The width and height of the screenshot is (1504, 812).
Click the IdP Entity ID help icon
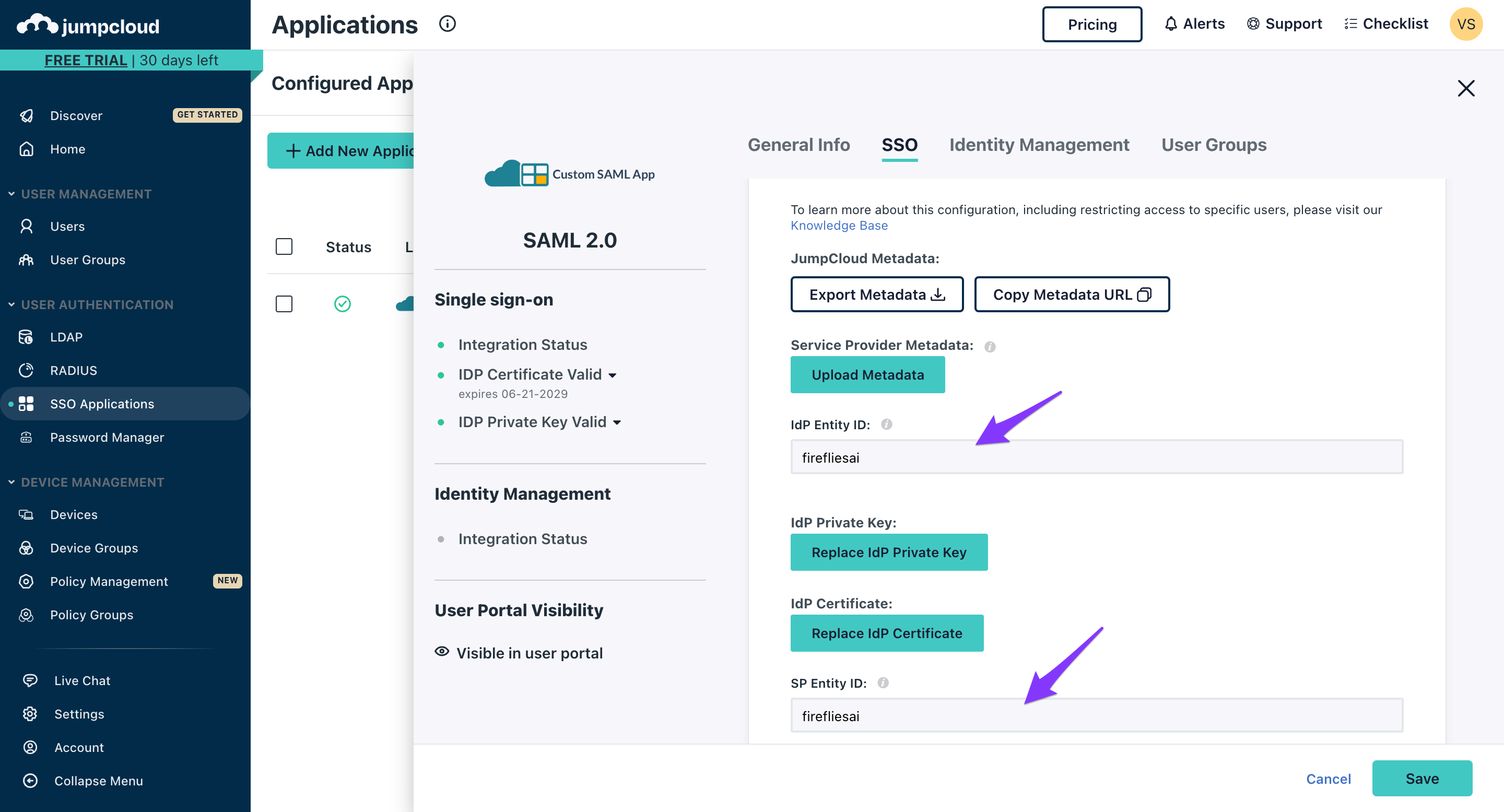click(886, 425)
